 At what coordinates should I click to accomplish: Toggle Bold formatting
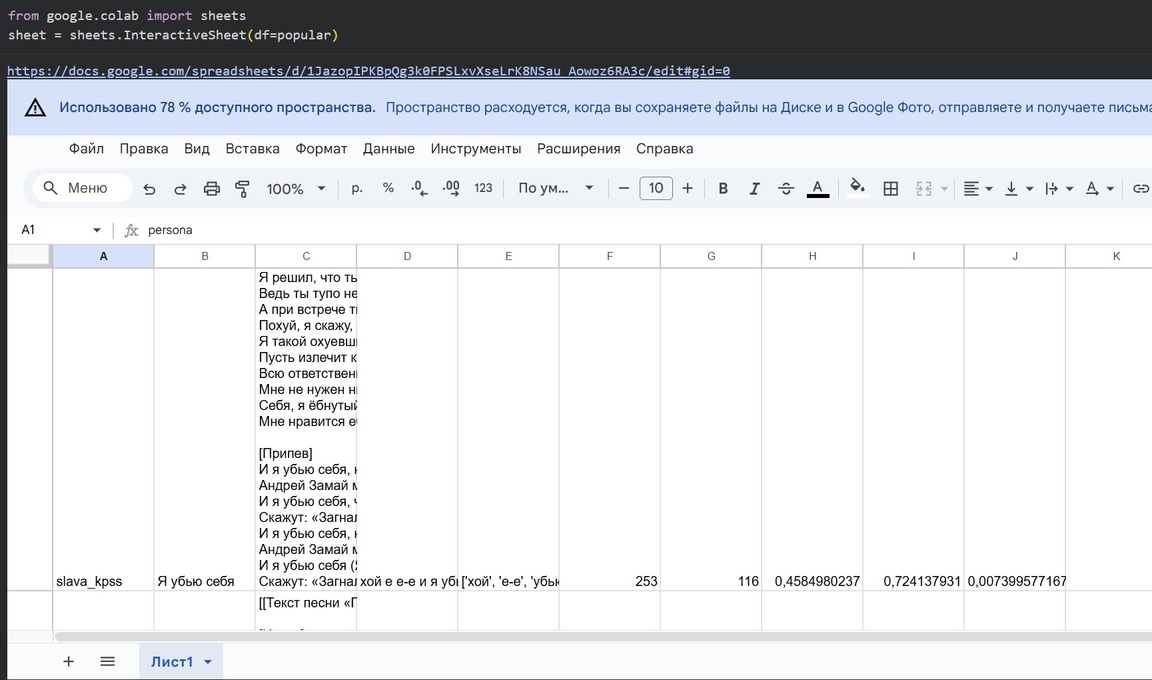pyautogui.click(x=723, y=189)
